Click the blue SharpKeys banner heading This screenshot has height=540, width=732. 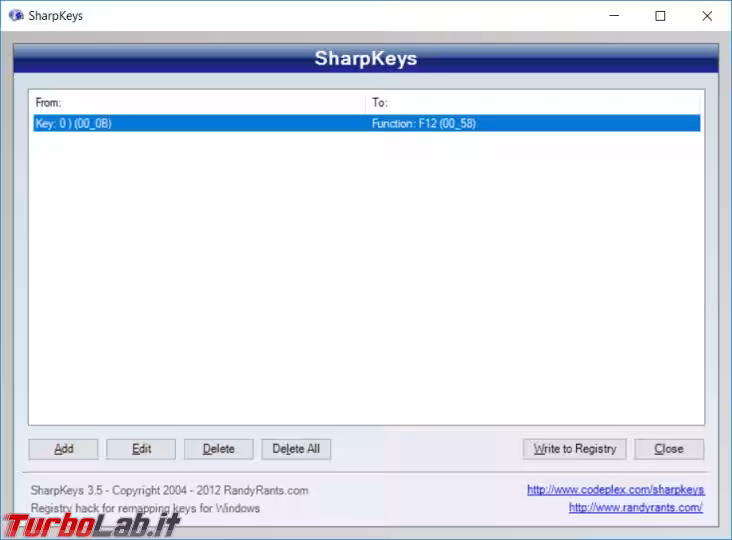click(365, 58)
